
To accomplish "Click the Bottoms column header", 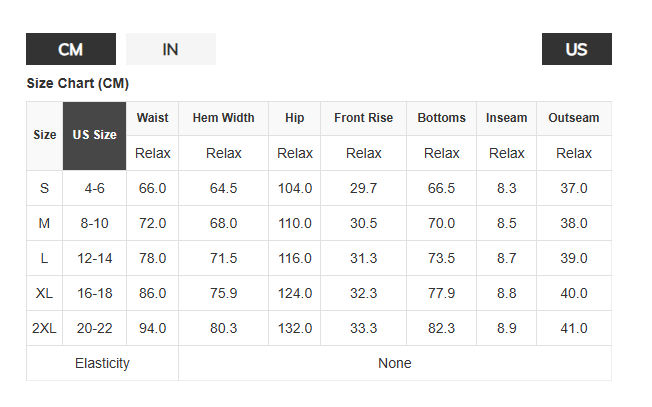I will tap(442, 118).
